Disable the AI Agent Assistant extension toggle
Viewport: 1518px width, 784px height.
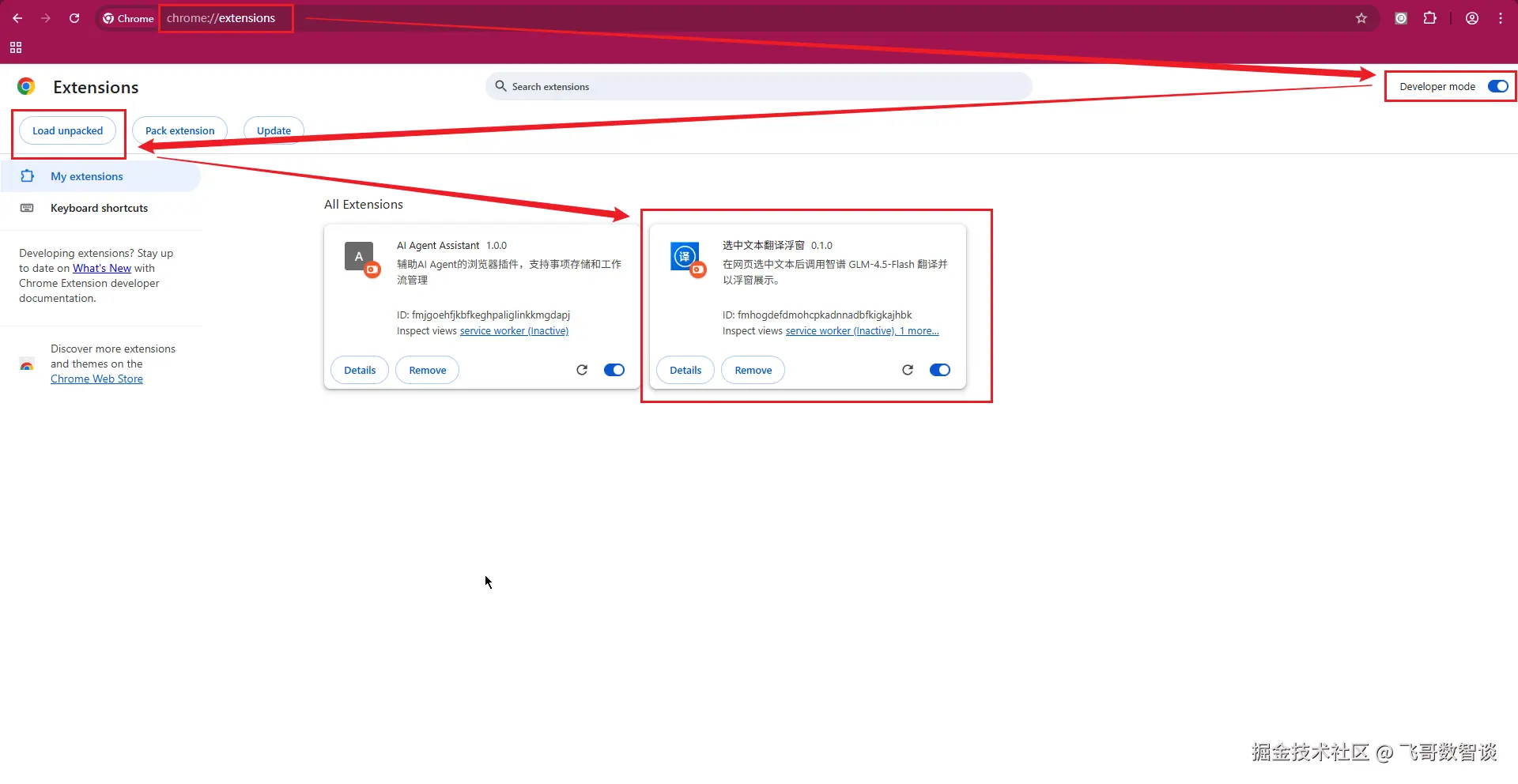pyautogui.click(x=614, y=370)
